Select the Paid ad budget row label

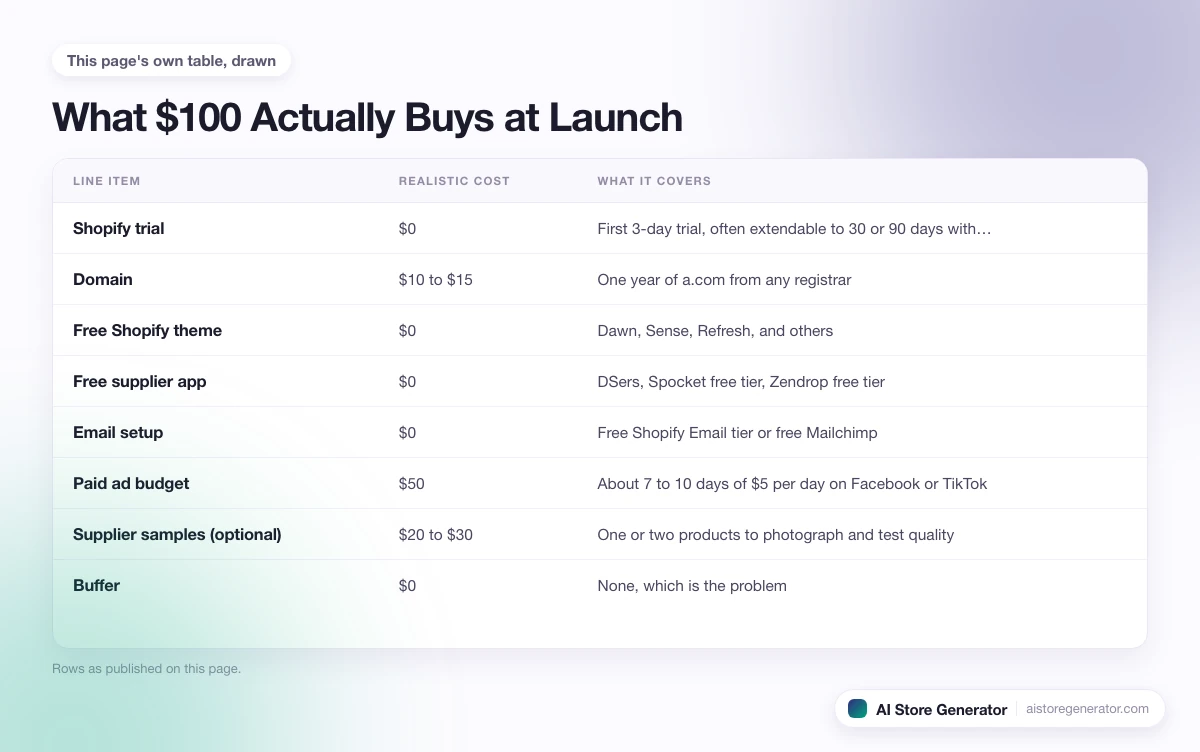(131, 483)
